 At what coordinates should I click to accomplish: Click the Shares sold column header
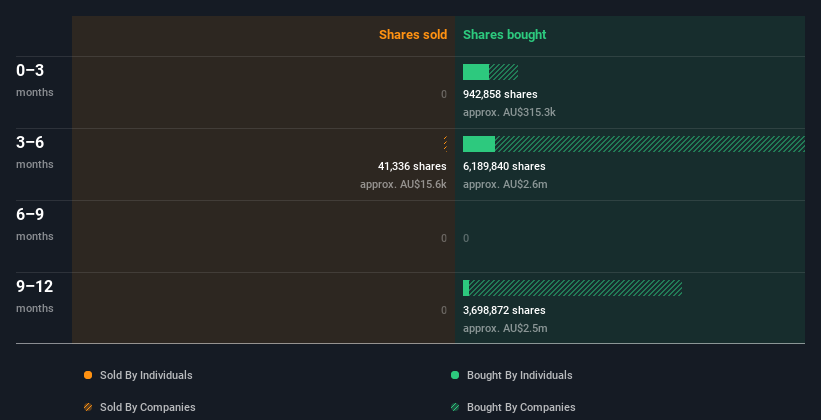click(x=413, y=35)
